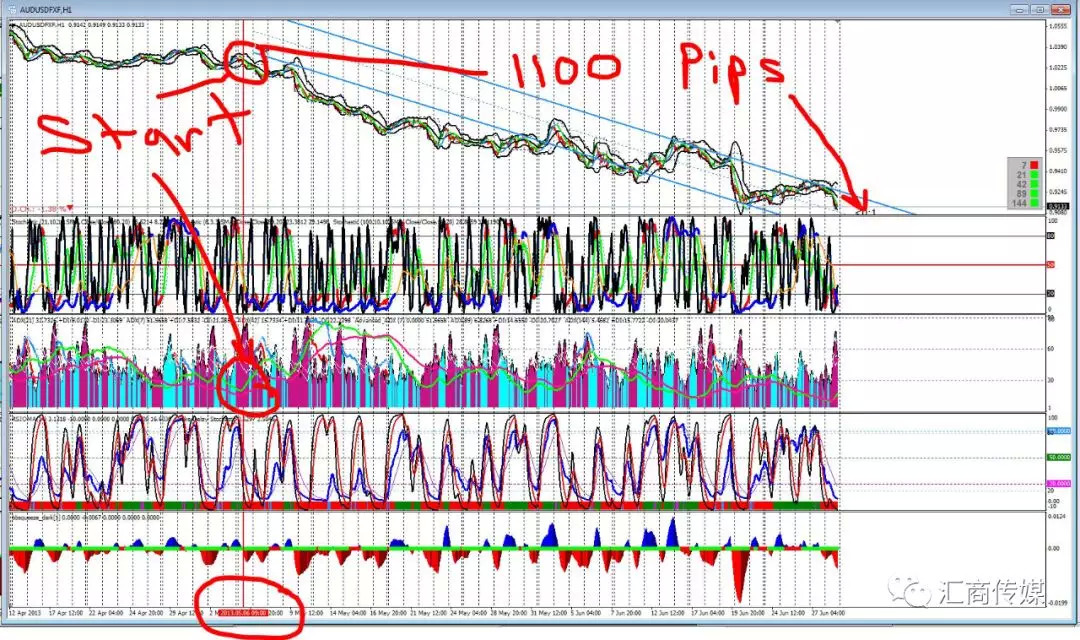
Task: Click the current price label on price scale
Action: (x=1057, y=206)
